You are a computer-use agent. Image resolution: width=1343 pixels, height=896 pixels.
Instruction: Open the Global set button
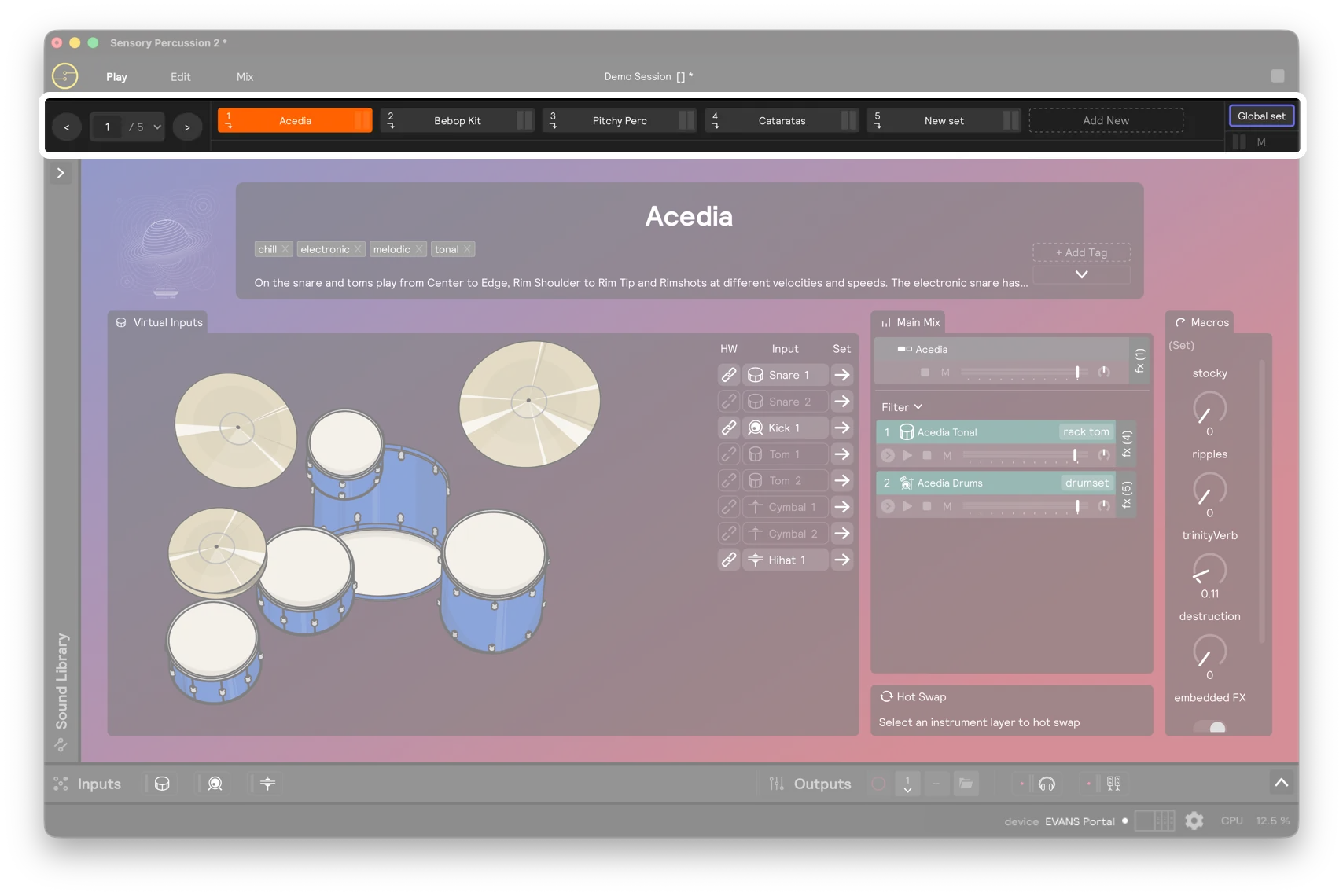coord(1261,116)
